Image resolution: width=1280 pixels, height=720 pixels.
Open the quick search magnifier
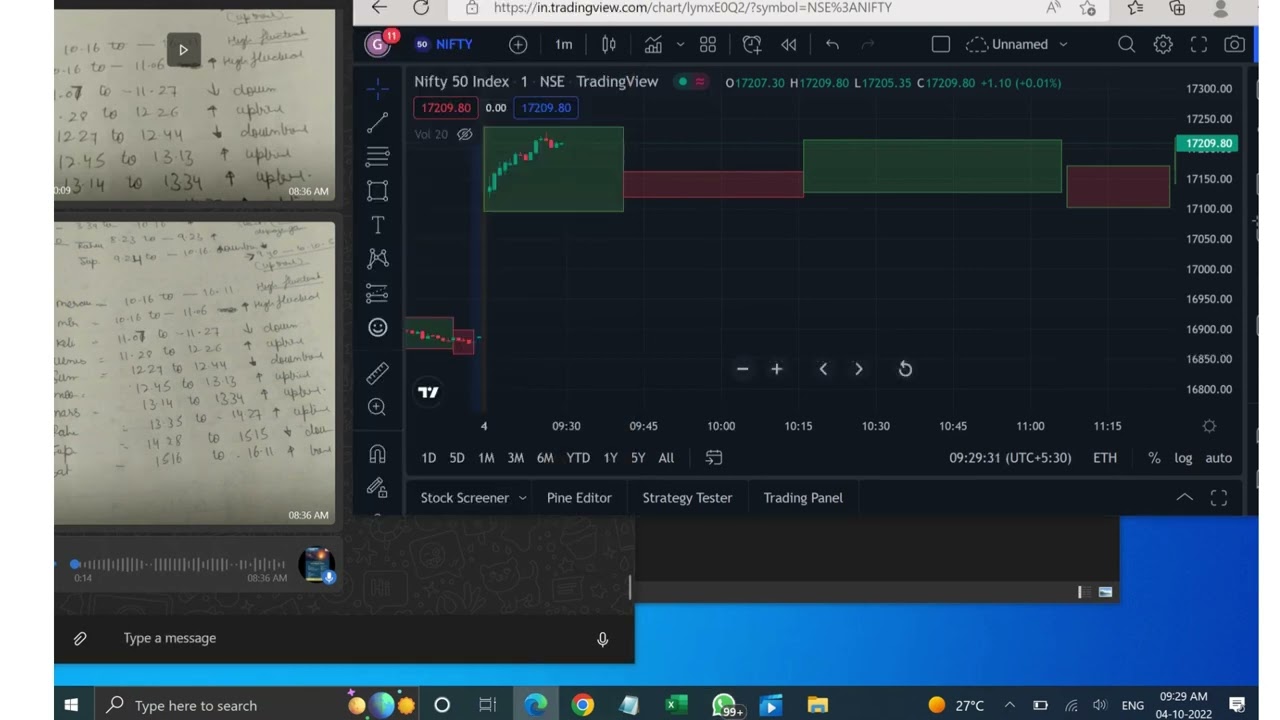click(1126, 44)
